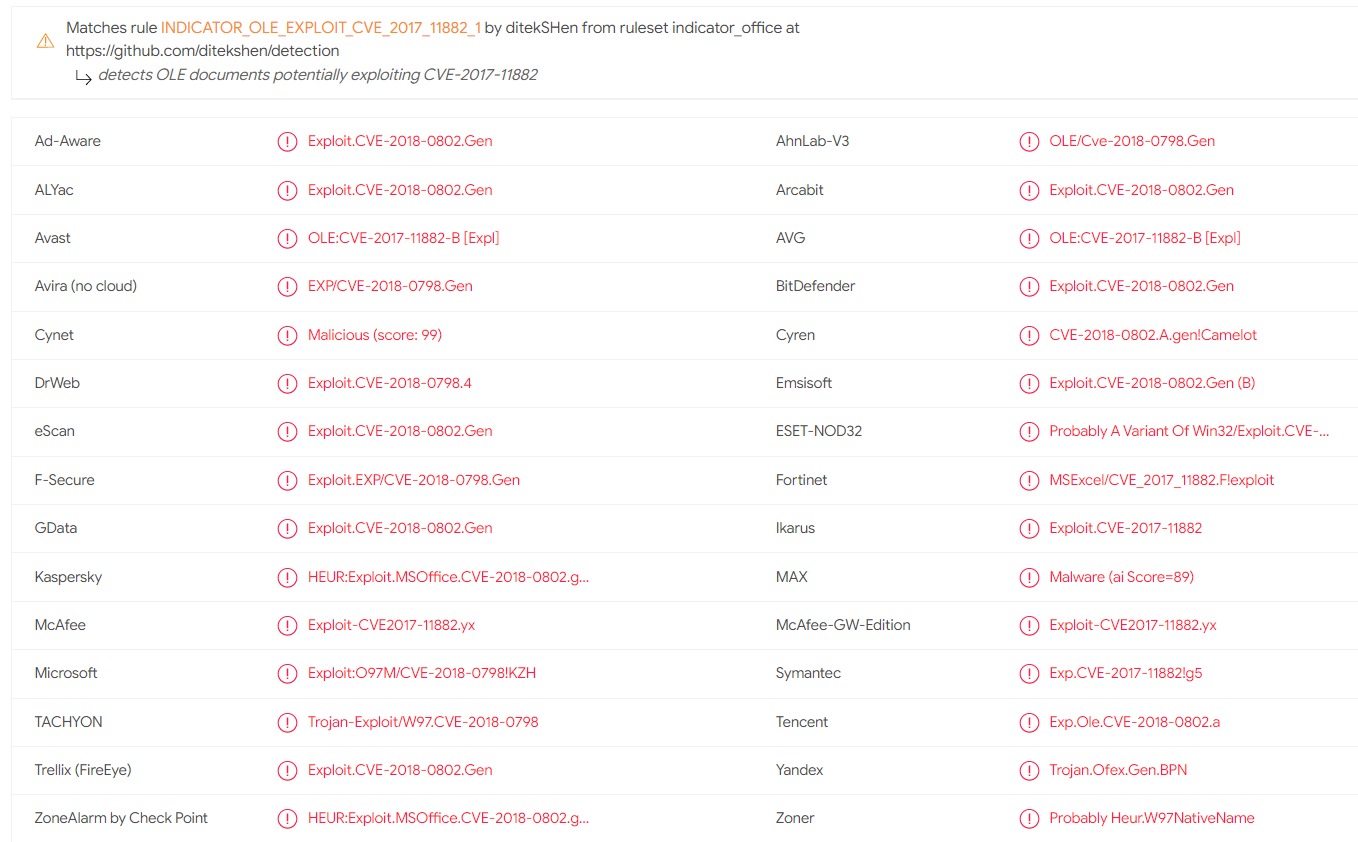The image size is (1358, 842).
Task: Select Emsisoft detection Exploit.CVE-2018-0802.Gen (B)
Action: (1152, 383)
